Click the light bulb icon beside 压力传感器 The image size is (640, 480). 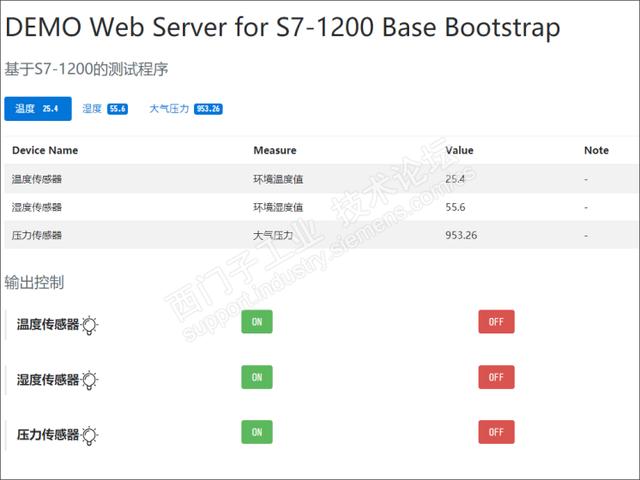click(90, 436)
